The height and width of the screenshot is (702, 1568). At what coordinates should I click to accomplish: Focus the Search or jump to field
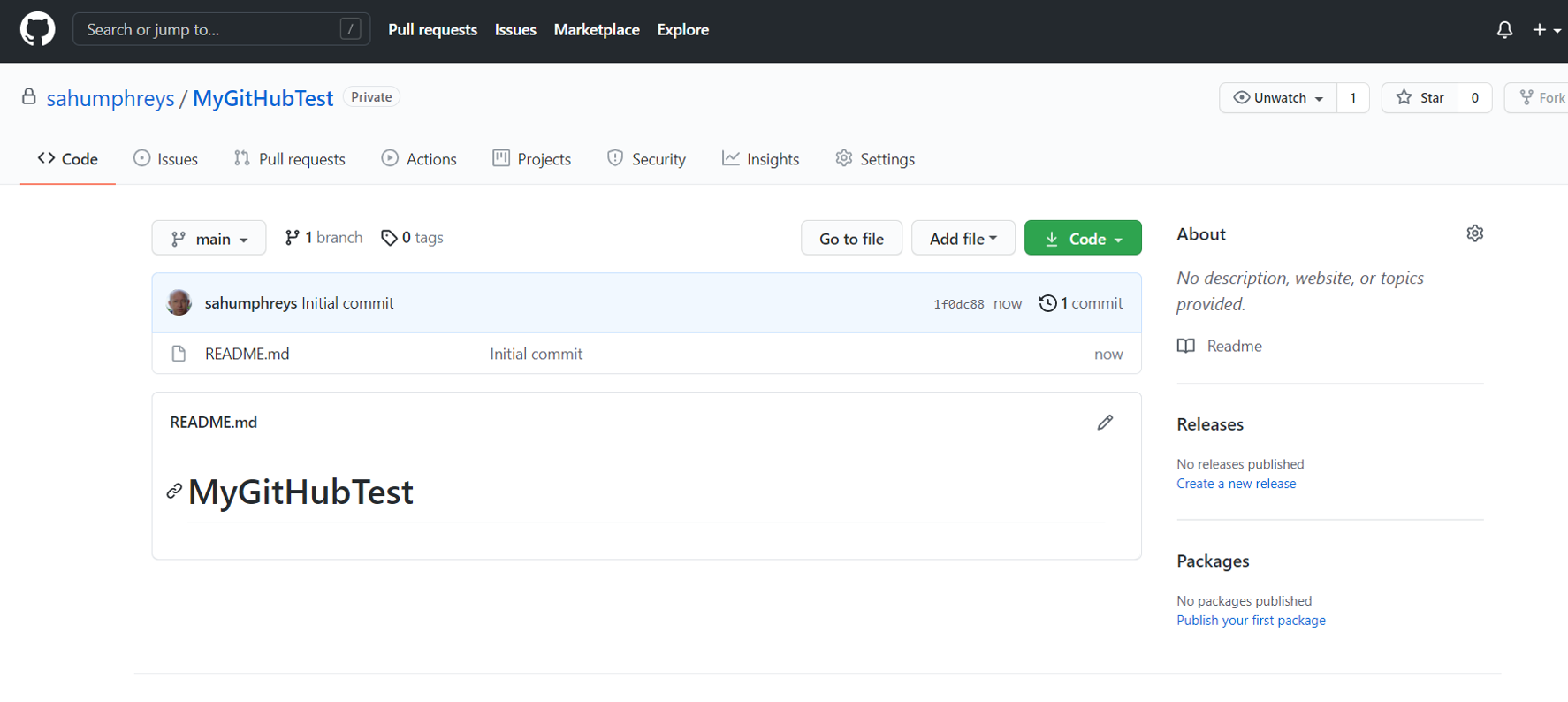pyautogui.click(x=221, y=29)
